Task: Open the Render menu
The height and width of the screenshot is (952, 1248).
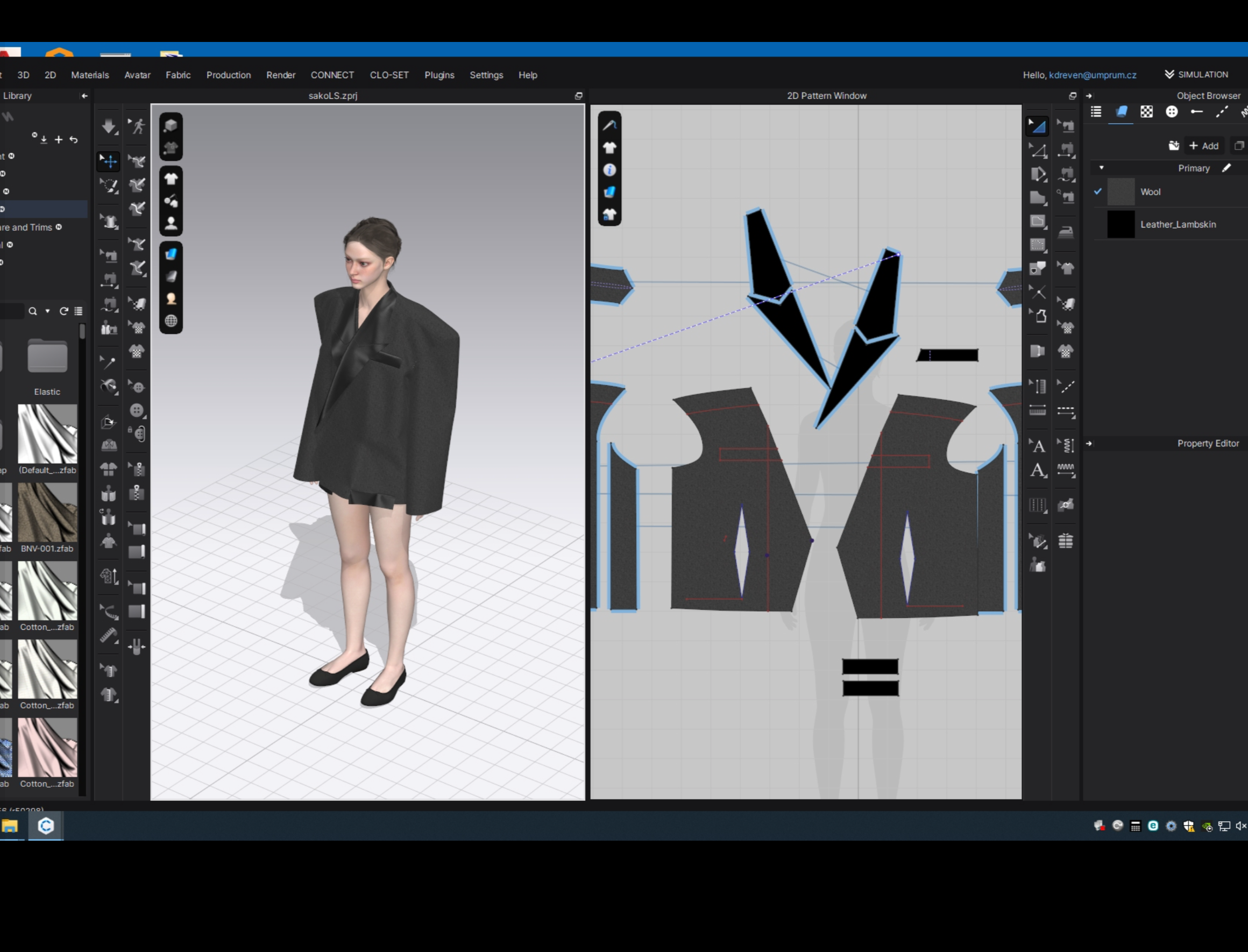Action: pos(281,75)
